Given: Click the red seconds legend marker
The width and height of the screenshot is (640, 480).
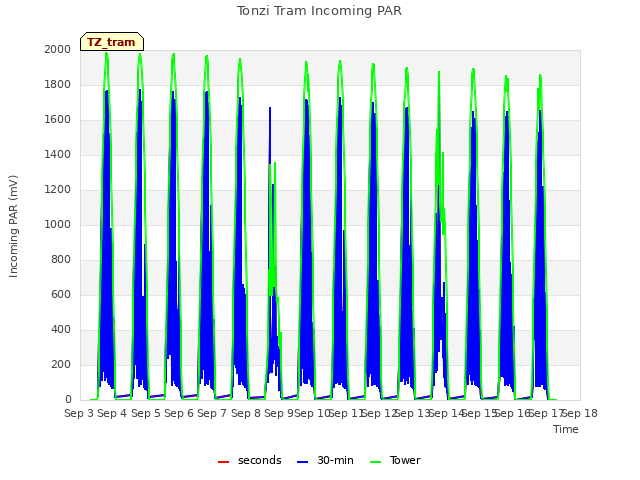Looking at the screenshot, I should [223, 462].
